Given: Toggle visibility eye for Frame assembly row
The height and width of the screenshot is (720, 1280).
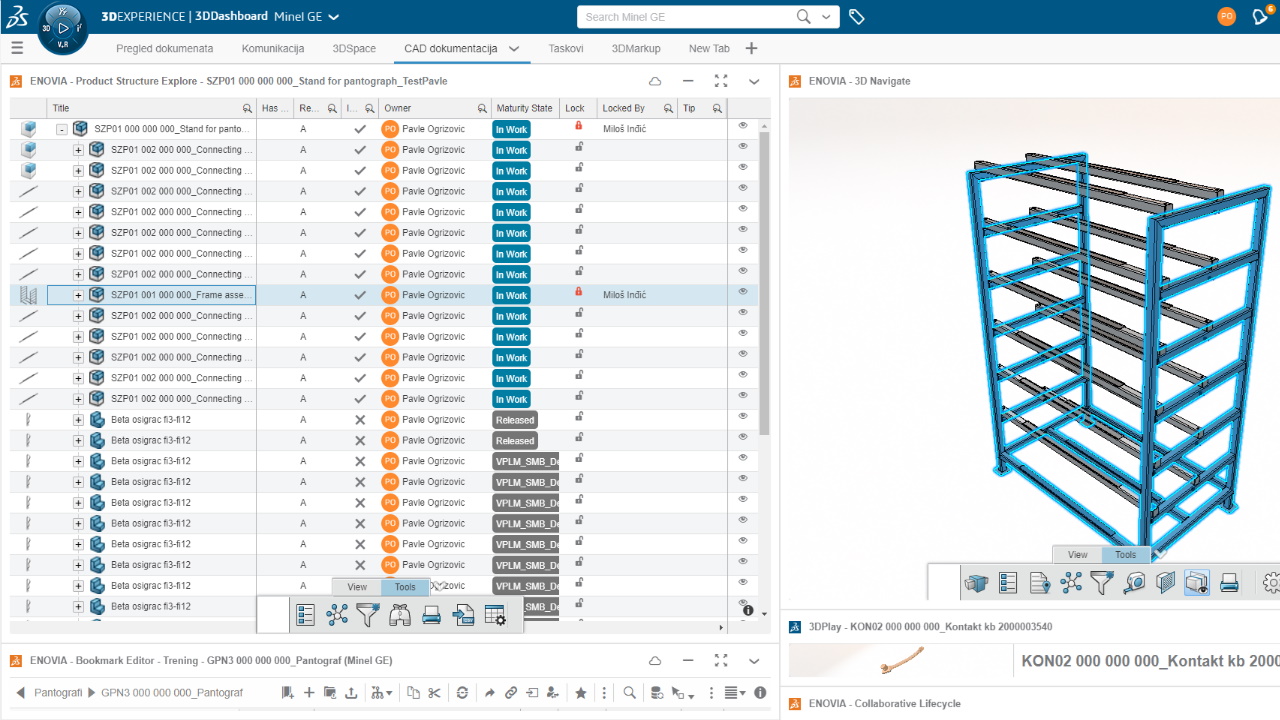Looking at the screenshot, I should (743, 292).
